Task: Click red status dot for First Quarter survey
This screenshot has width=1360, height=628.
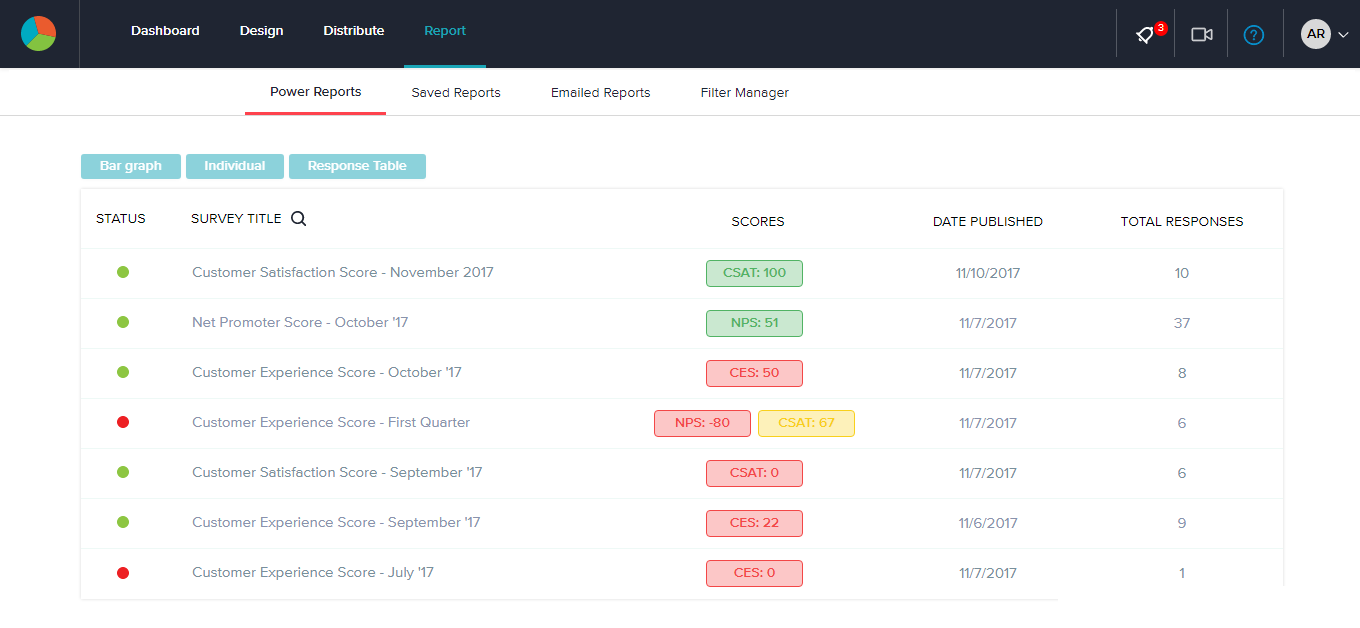Action: pyautogui.click(x=123, y=422)
